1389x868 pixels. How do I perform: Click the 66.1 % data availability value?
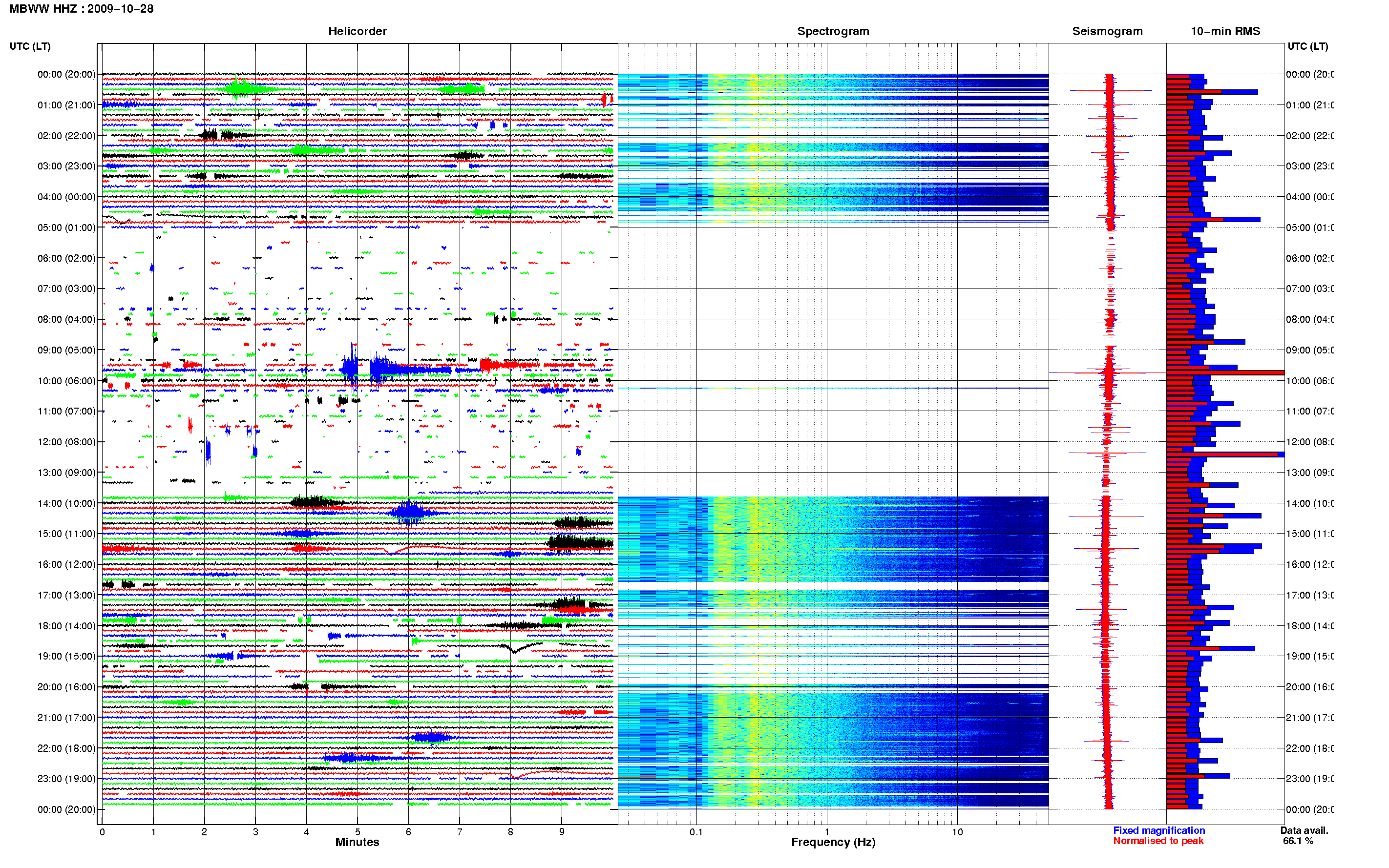1298,841
